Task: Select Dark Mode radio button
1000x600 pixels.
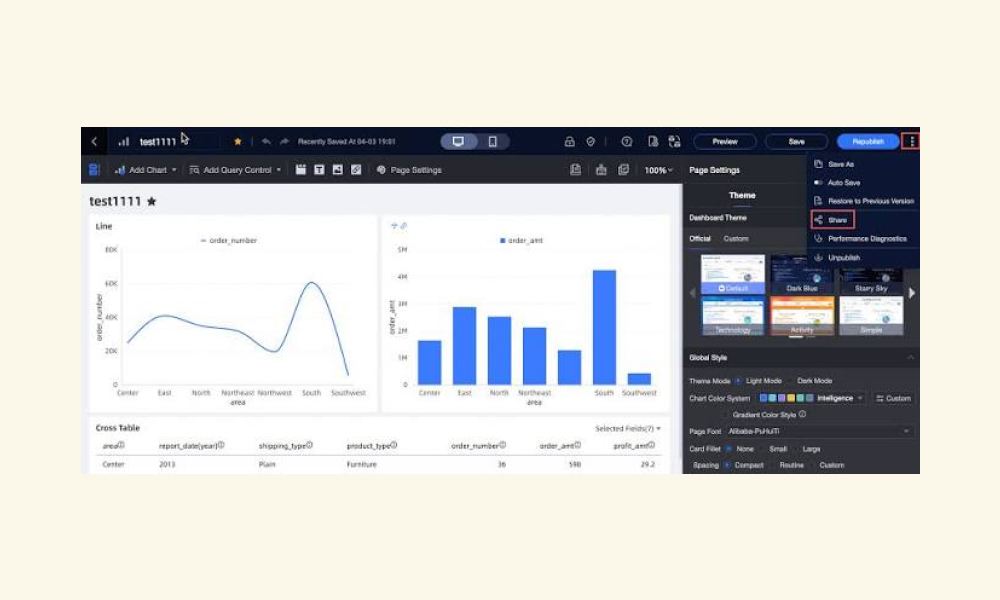Action: coord(791,381)
